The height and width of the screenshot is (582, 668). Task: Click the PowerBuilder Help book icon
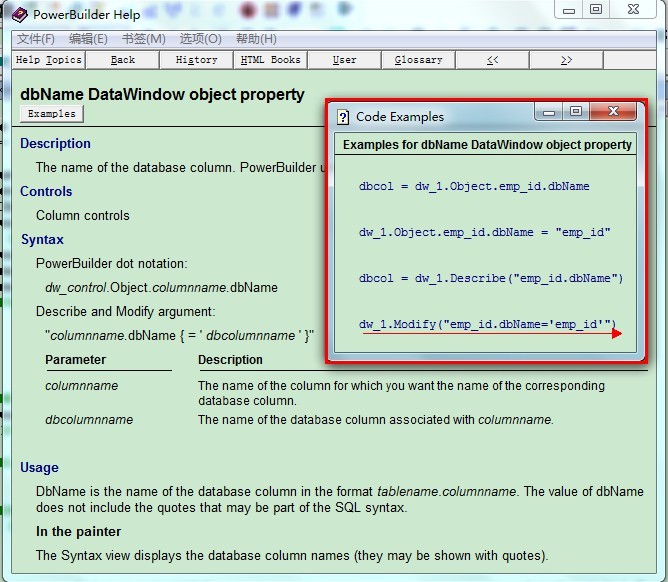[x=20, y=15]
